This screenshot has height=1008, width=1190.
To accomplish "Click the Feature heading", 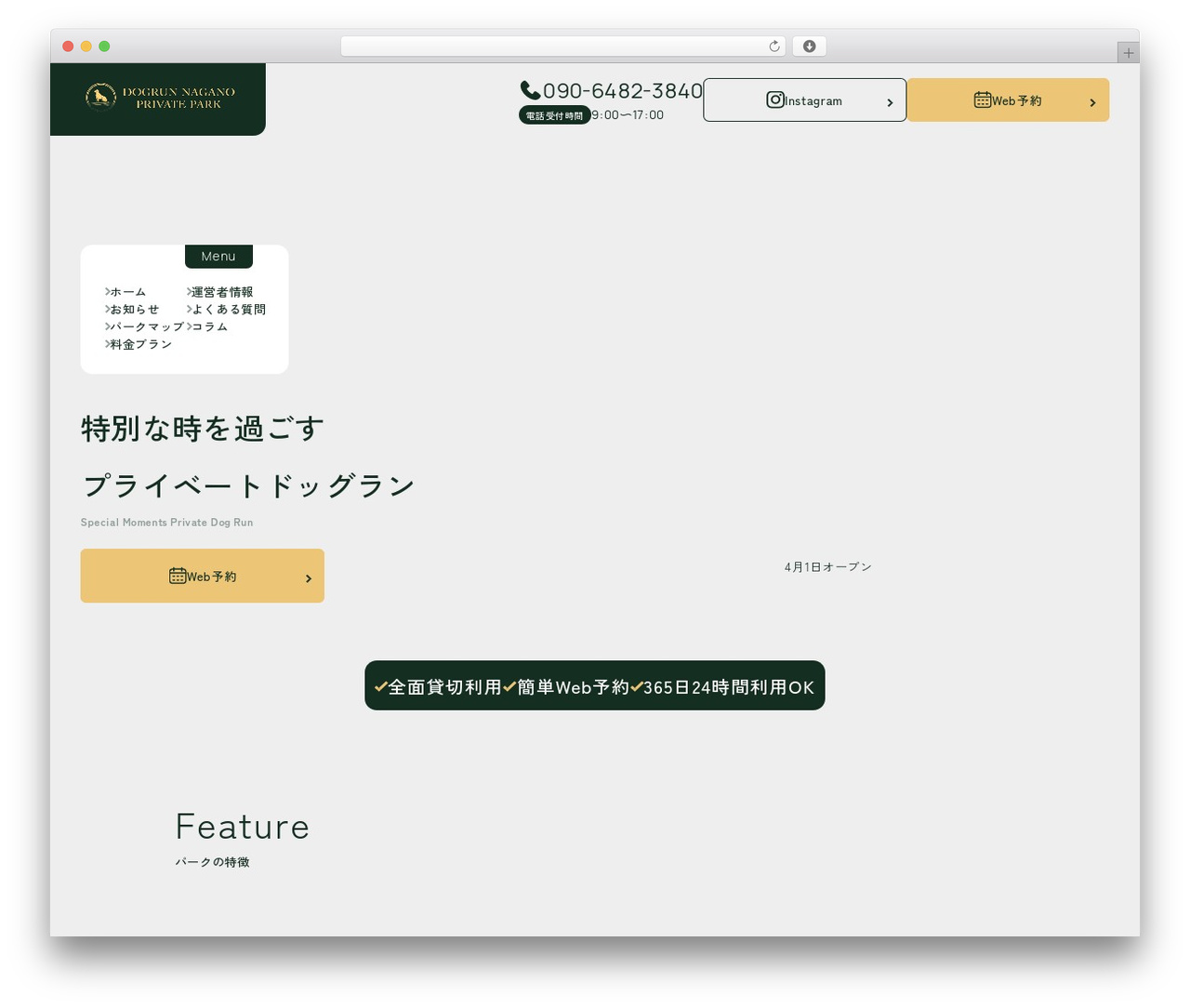I will pyautogui.click(x=242, y=827).
